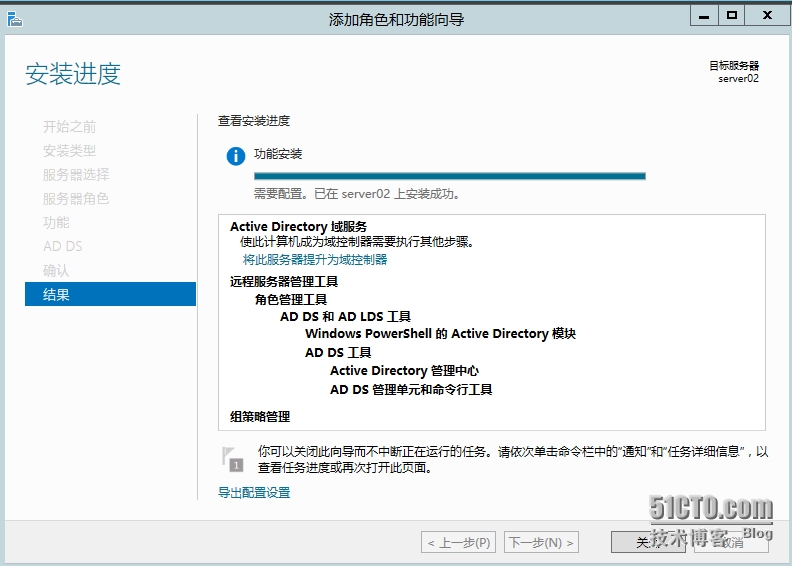Image resolution: width=792 pixels, height=566 pixels.
Task: Close the wizard with the X button
Action: [x=767, y=16]
